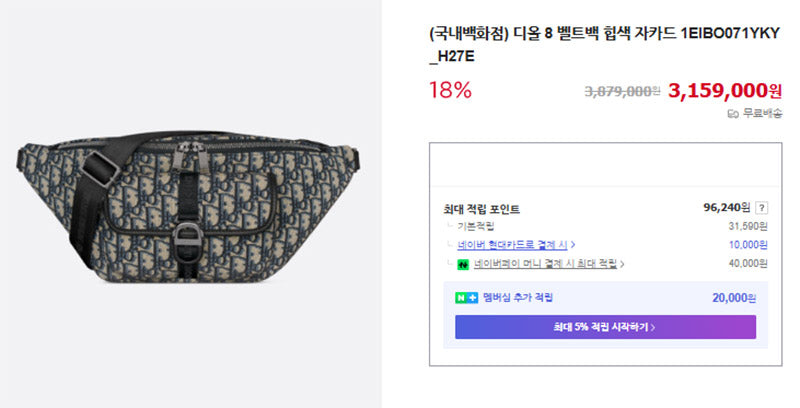Open the question mark help icon beside 96,240원

[761, 208]
